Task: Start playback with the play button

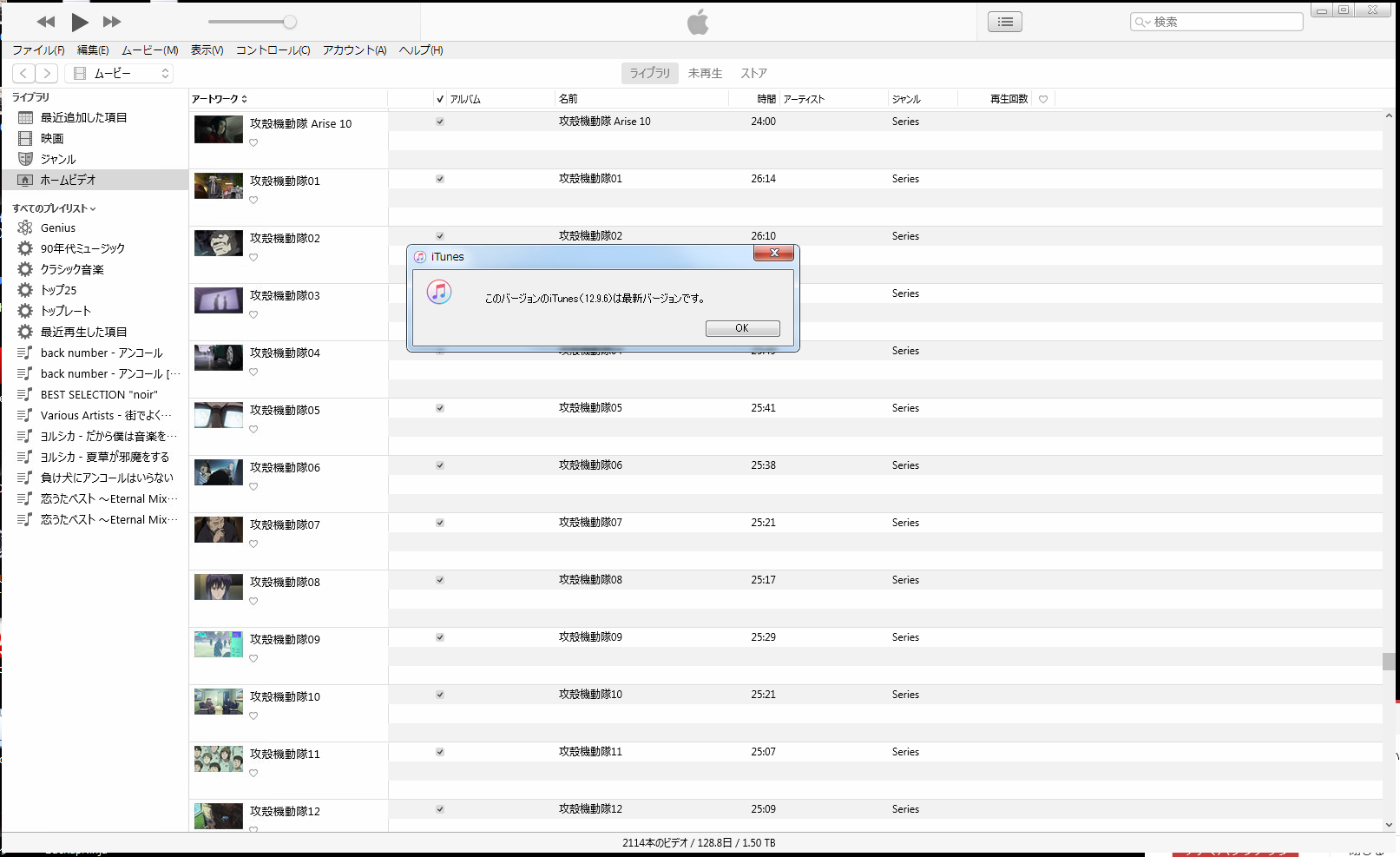Action: (x=80, y=22)
